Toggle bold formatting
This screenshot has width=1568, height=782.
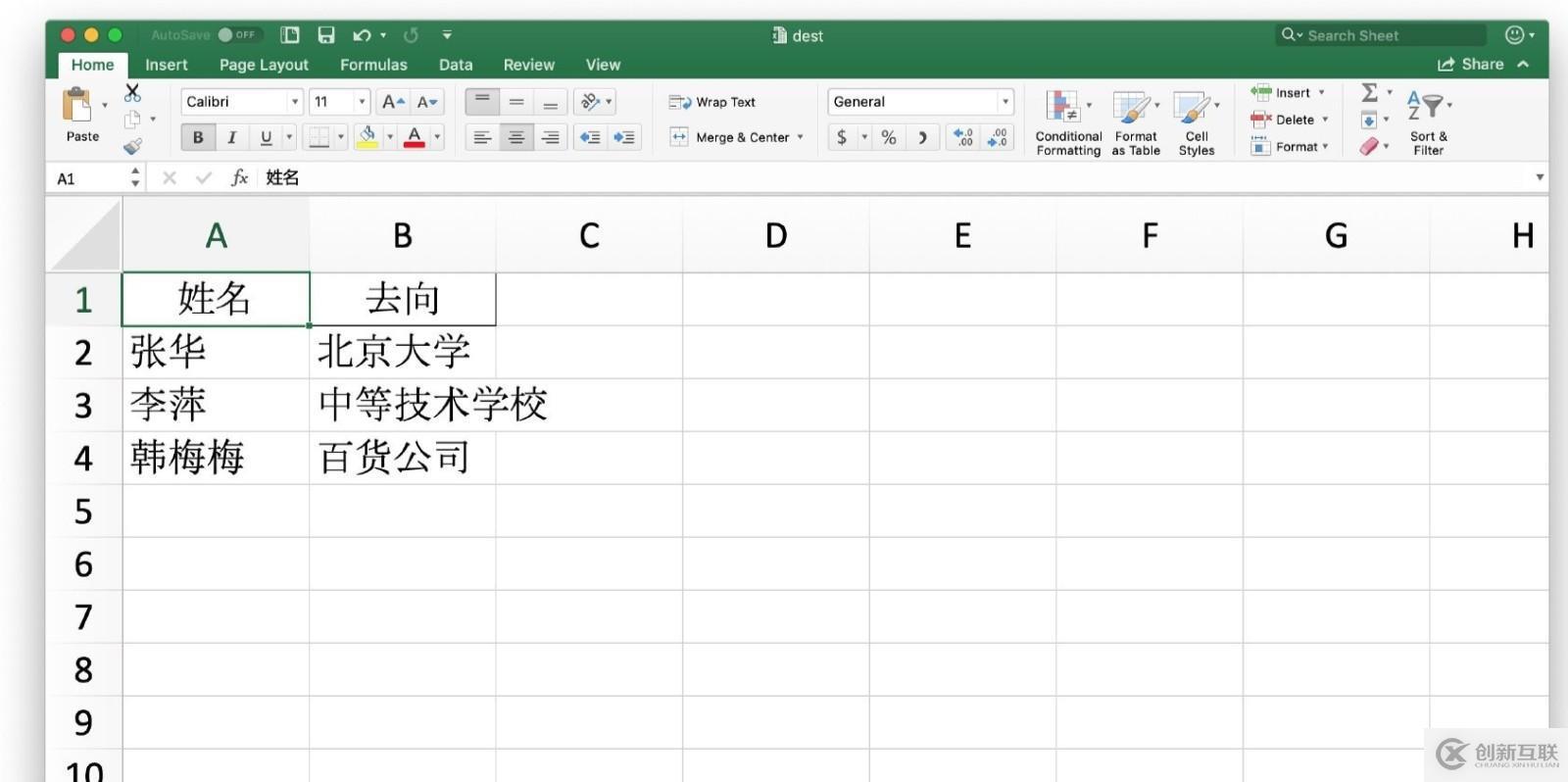[198, 137]
